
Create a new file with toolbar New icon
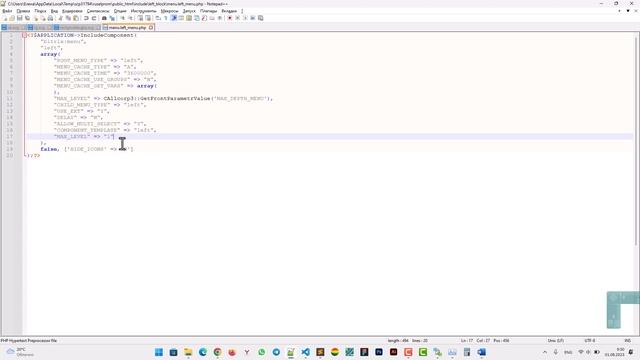[x=5, y=18]
